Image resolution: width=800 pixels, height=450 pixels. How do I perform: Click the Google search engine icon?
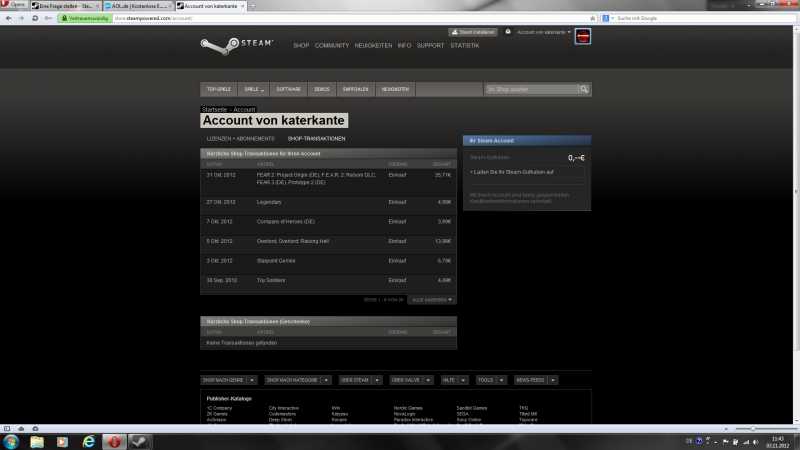606,18
